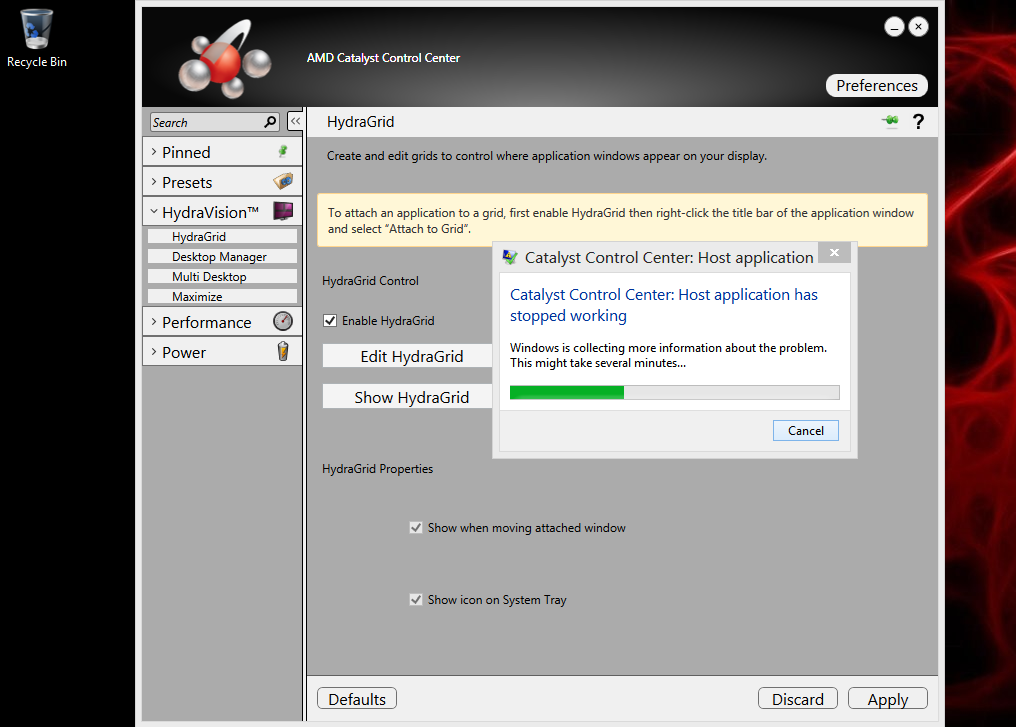The image size is (1016, 727).
Task: Click the AMD Catalyst molecule logo
Action: click(x=225, y=59)
